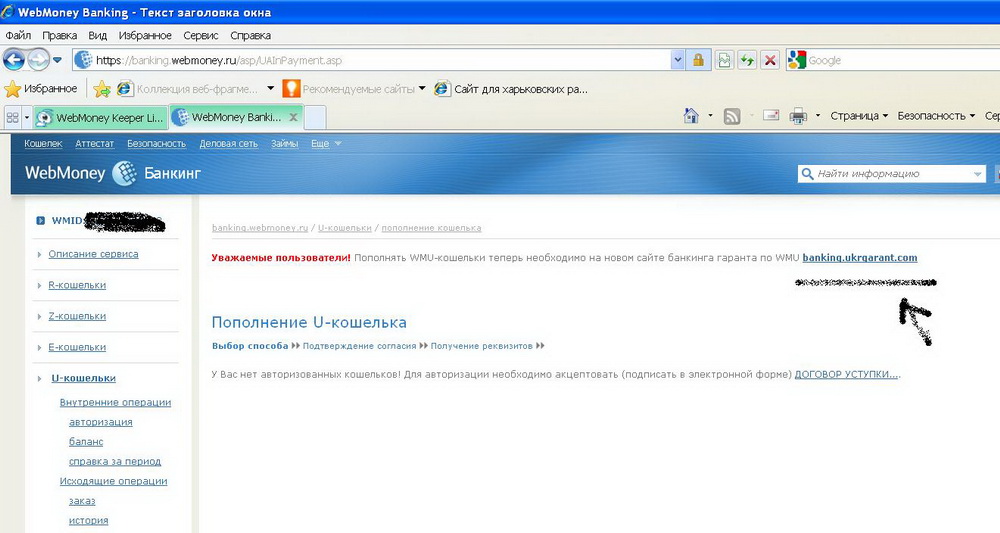Image resolution: width=1000 pixels, height=533 pixels.
Task: Click the add to favorites bar star icon
Action: (101, 89)
